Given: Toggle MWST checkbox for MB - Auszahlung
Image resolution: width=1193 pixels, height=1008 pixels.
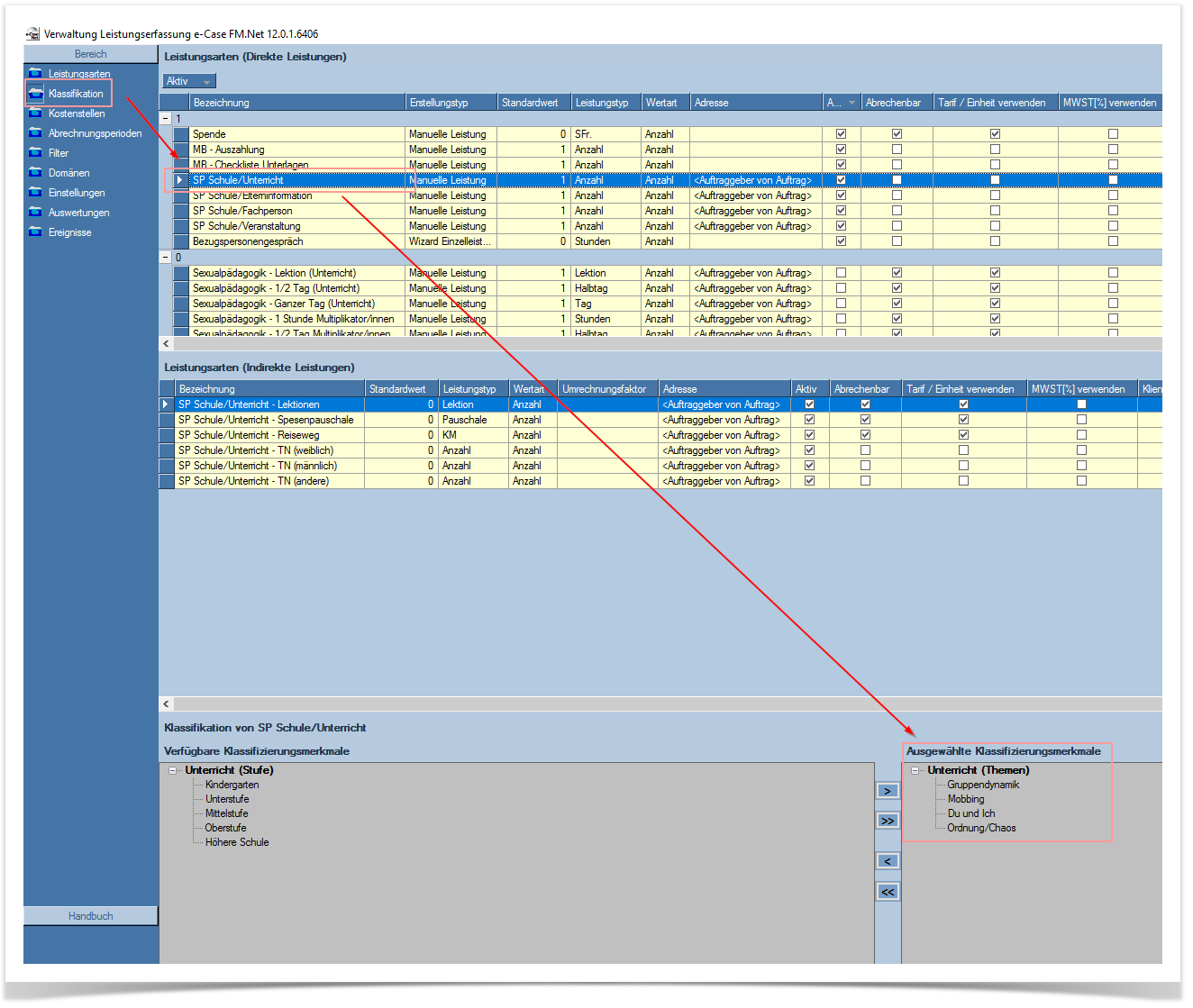Looking at the screenshot, I should coord(1113,150).
